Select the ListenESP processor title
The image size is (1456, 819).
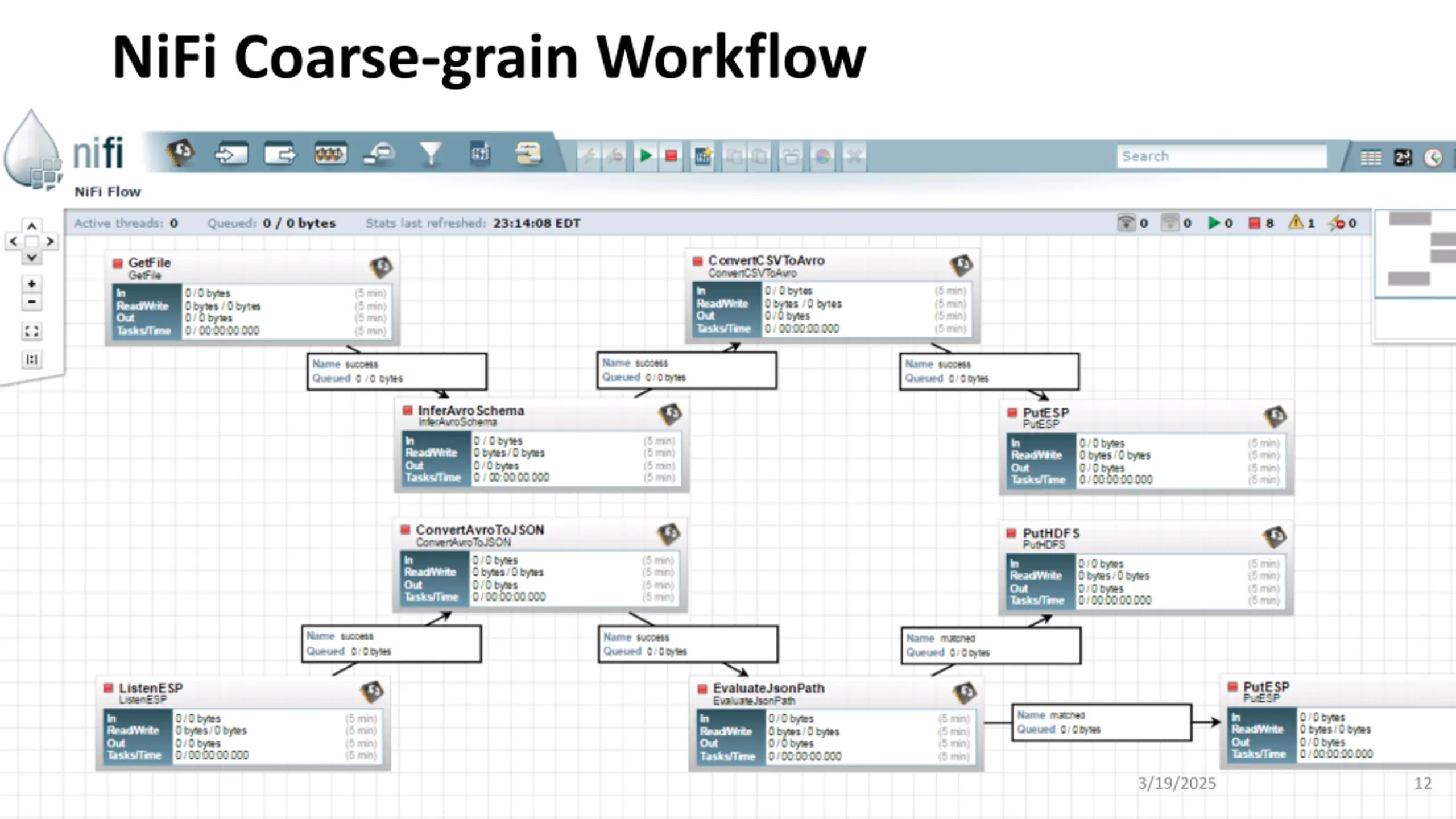tap(151, 688)
